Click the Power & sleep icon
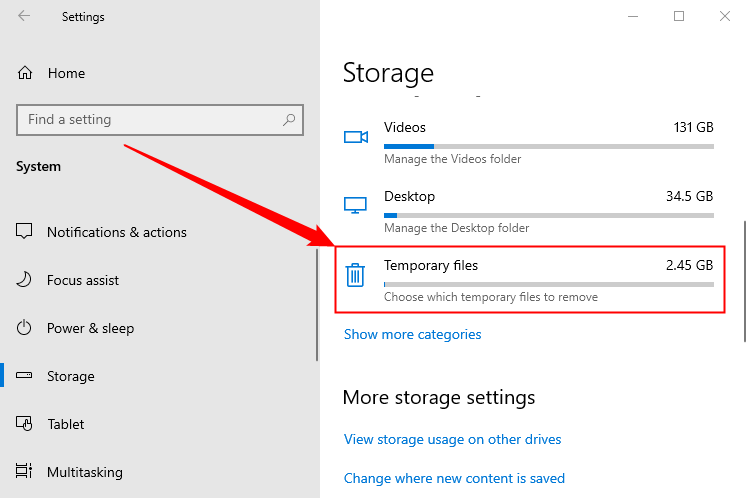This screenshot has height=498, width=748. pyautogui.click(x=25, y=328)
